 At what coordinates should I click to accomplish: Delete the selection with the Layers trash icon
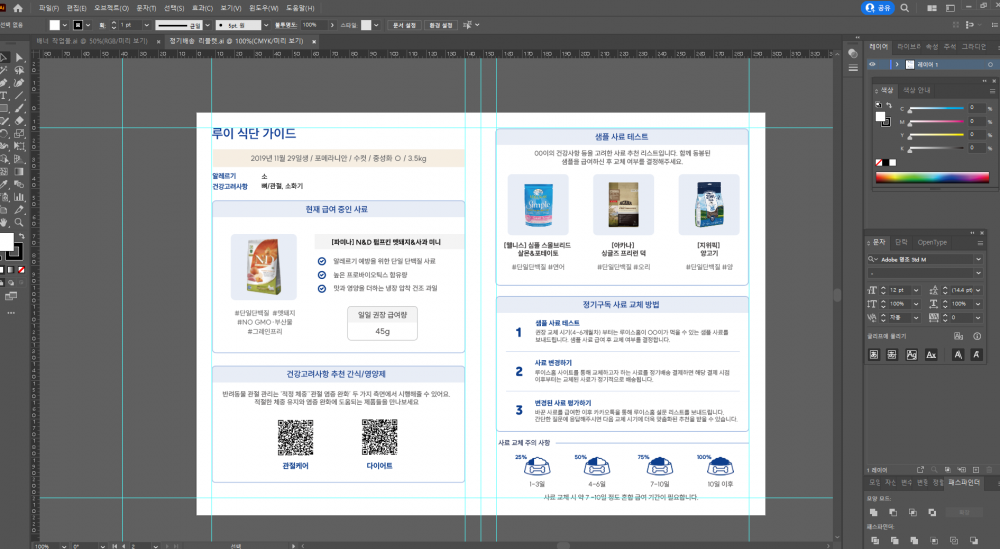point(989,470)
